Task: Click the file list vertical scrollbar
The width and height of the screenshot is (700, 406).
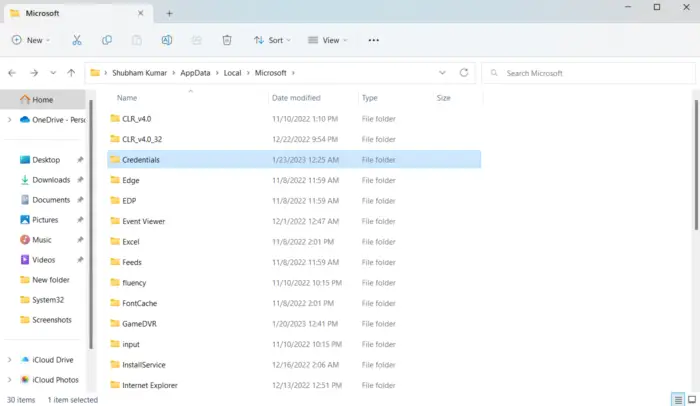Action: tap(696, 165)
